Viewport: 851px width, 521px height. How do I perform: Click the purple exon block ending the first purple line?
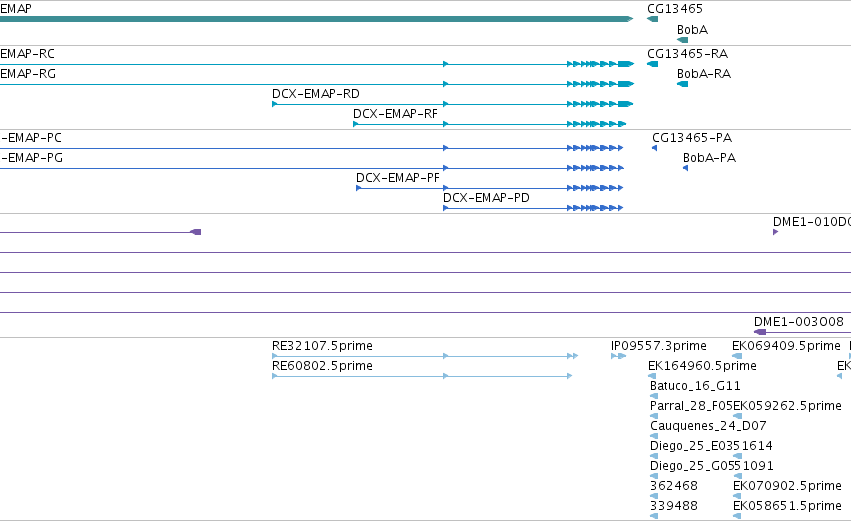tap(196, 232)
